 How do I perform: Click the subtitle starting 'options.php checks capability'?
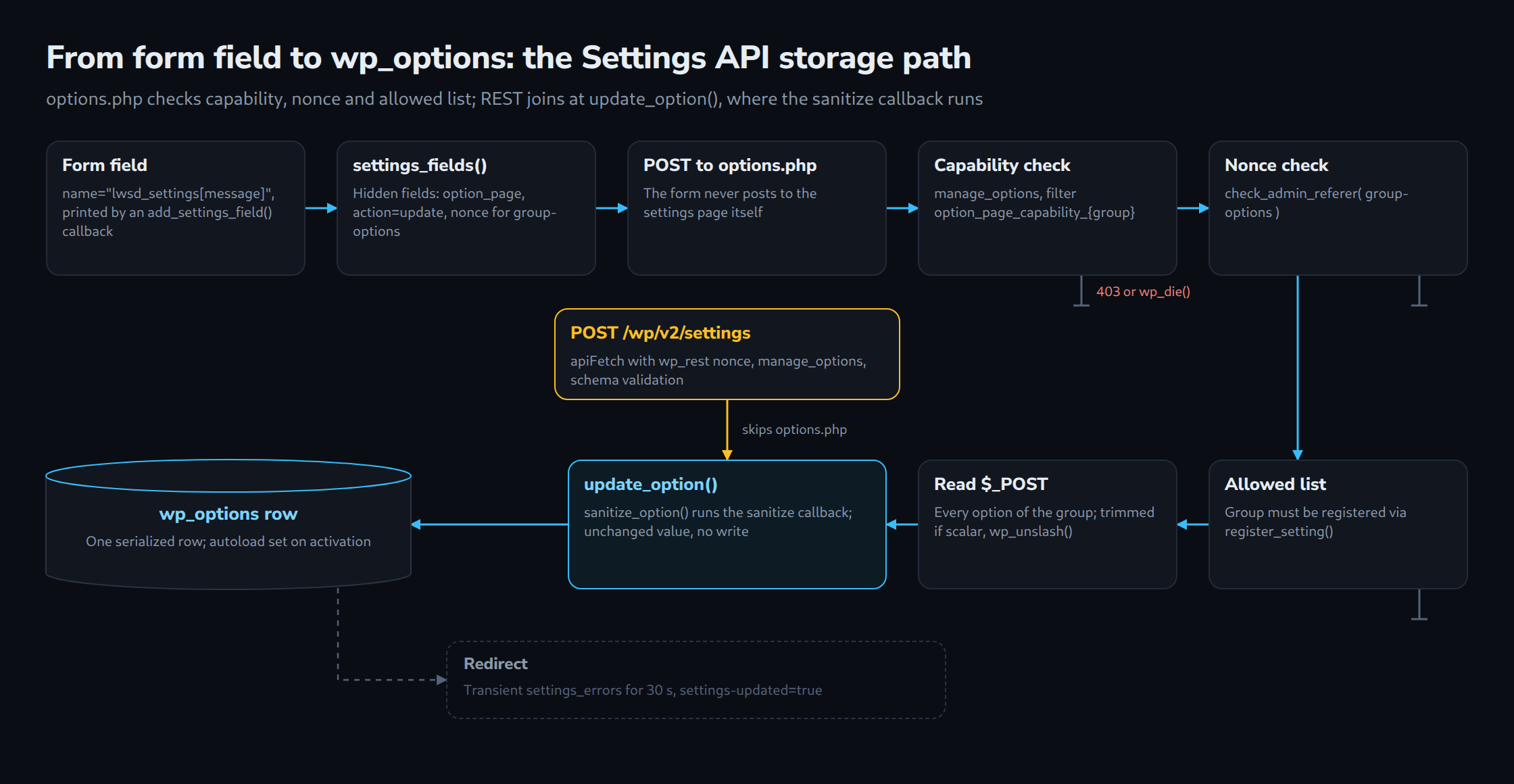click(x=514, y=99)
